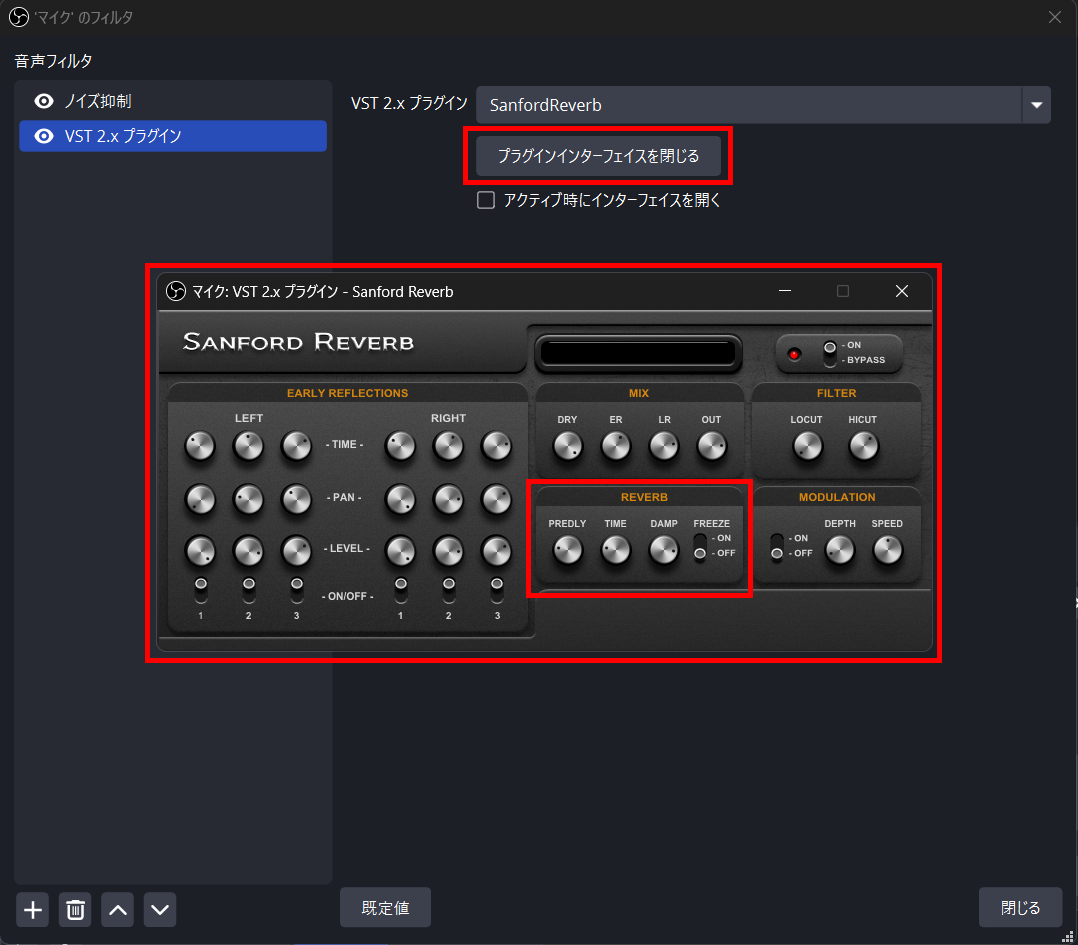Move the filter down with the down arrow
This screenshot has height=945, width=1078.
pos(160,910)
